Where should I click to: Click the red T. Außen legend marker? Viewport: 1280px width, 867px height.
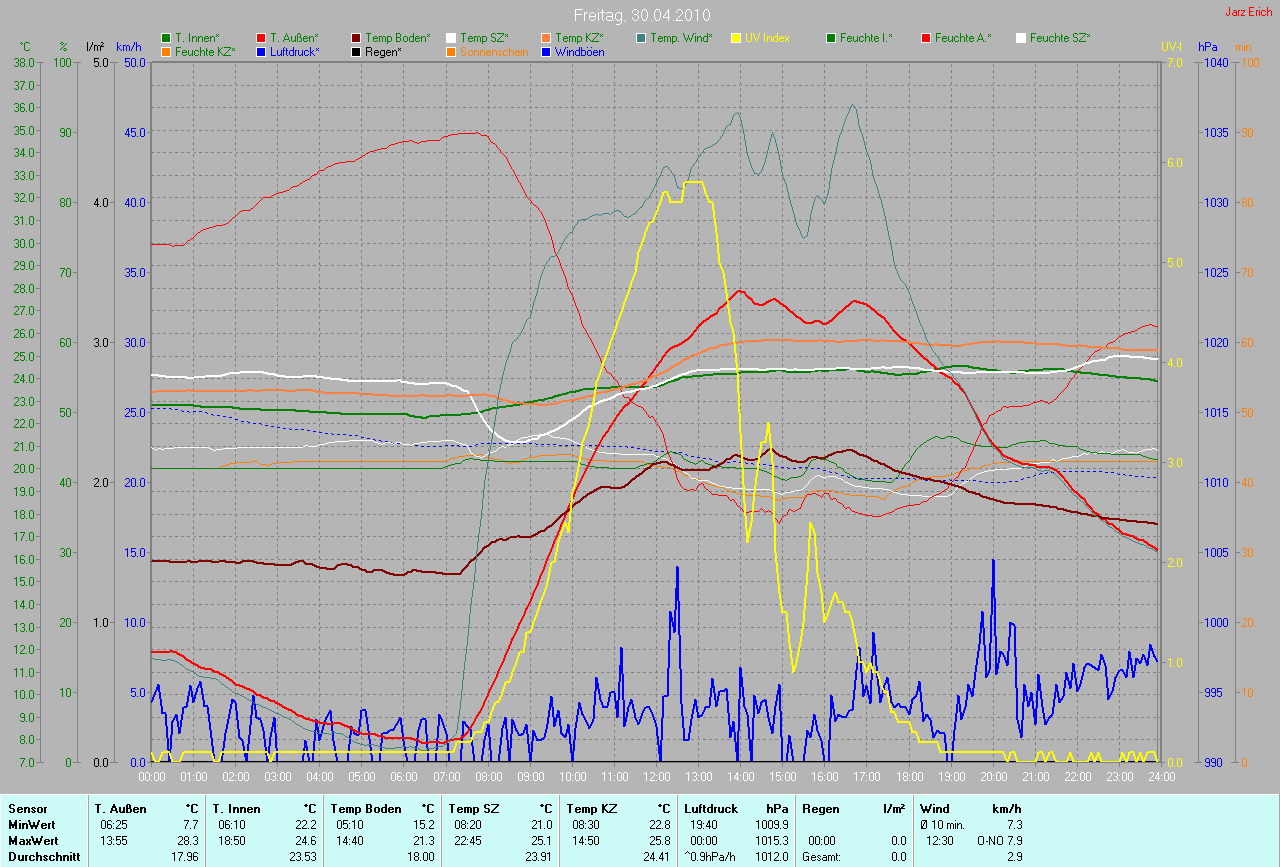pyautogui.click(x=261, y=38)
